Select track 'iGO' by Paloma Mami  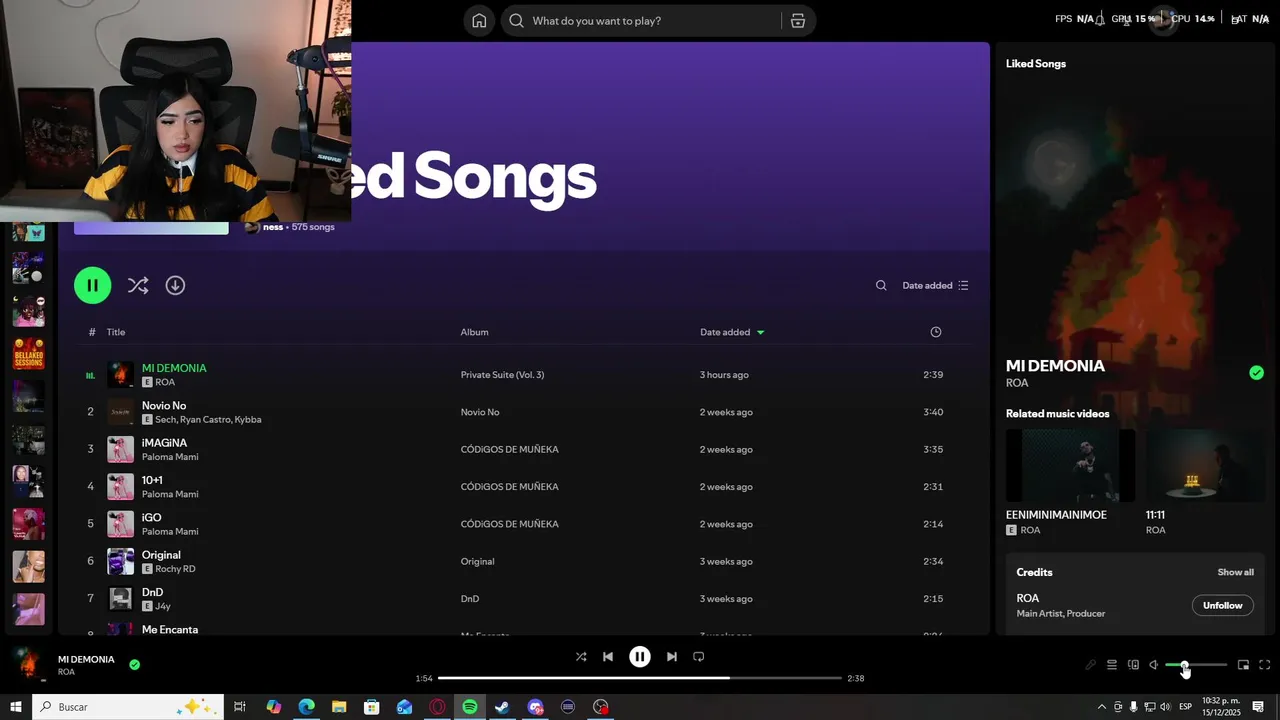[x=151, y=518]
